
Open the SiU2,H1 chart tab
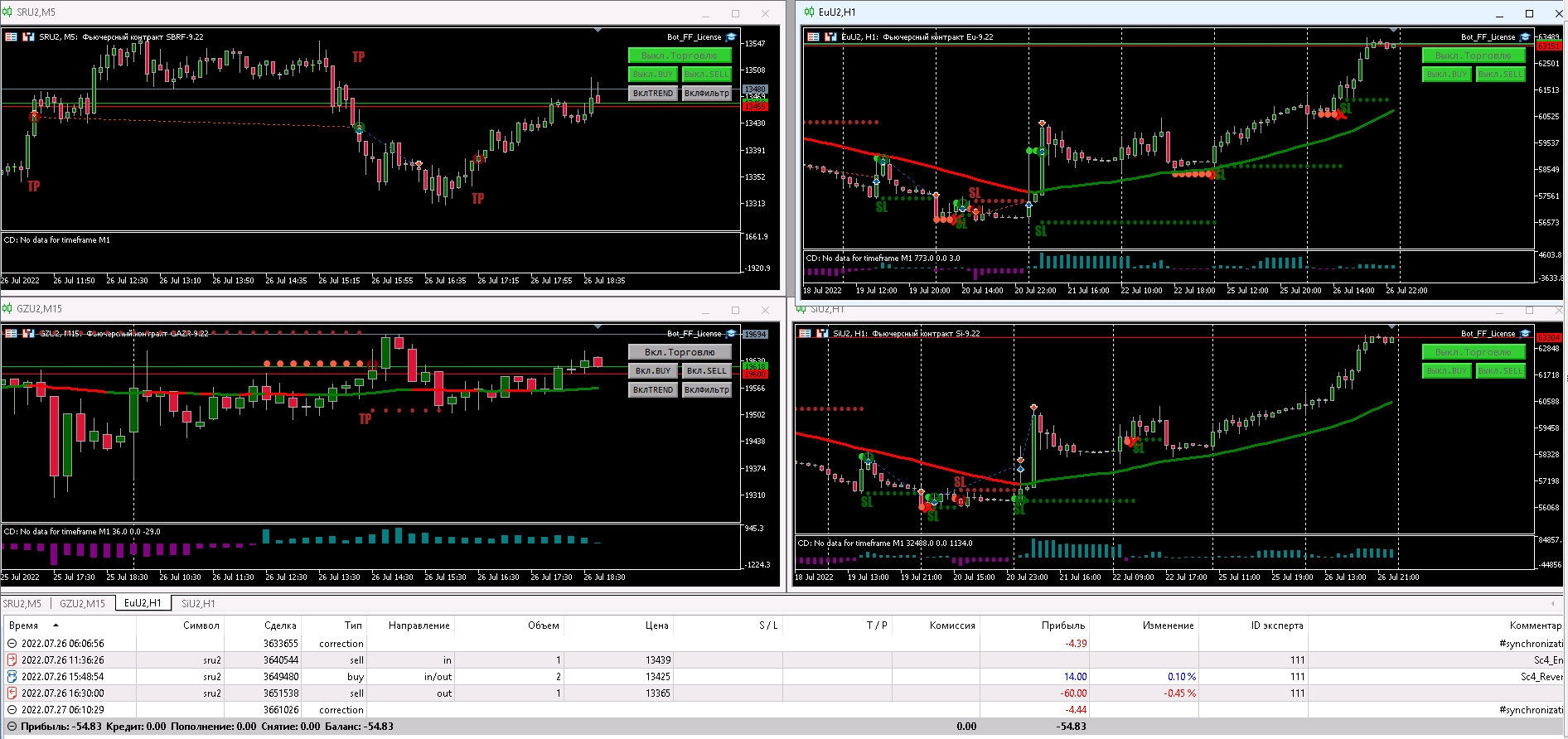199,604
